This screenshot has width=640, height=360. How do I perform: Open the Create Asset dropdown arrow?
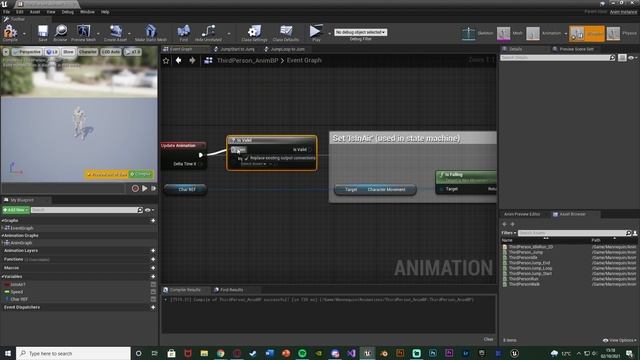tap(129, 33)
